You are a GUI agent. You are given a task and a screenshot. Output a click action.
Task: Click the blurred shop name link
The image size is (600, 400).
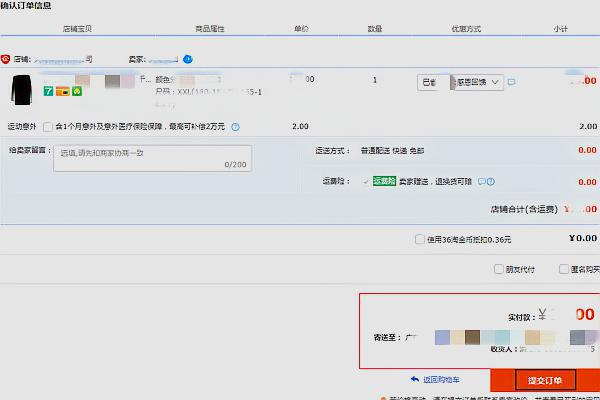(x=63, y=60)
